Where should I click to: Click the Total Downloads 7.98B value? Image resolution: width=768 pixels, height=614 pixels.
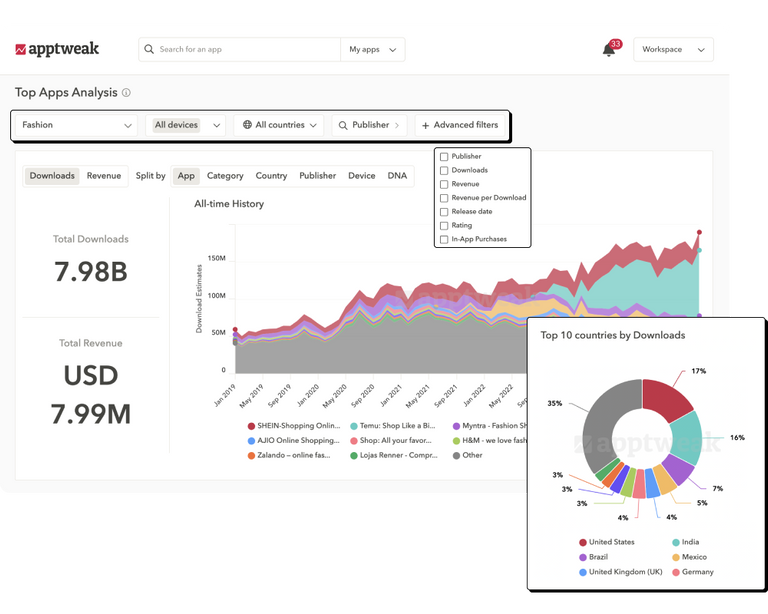point(91,272)
